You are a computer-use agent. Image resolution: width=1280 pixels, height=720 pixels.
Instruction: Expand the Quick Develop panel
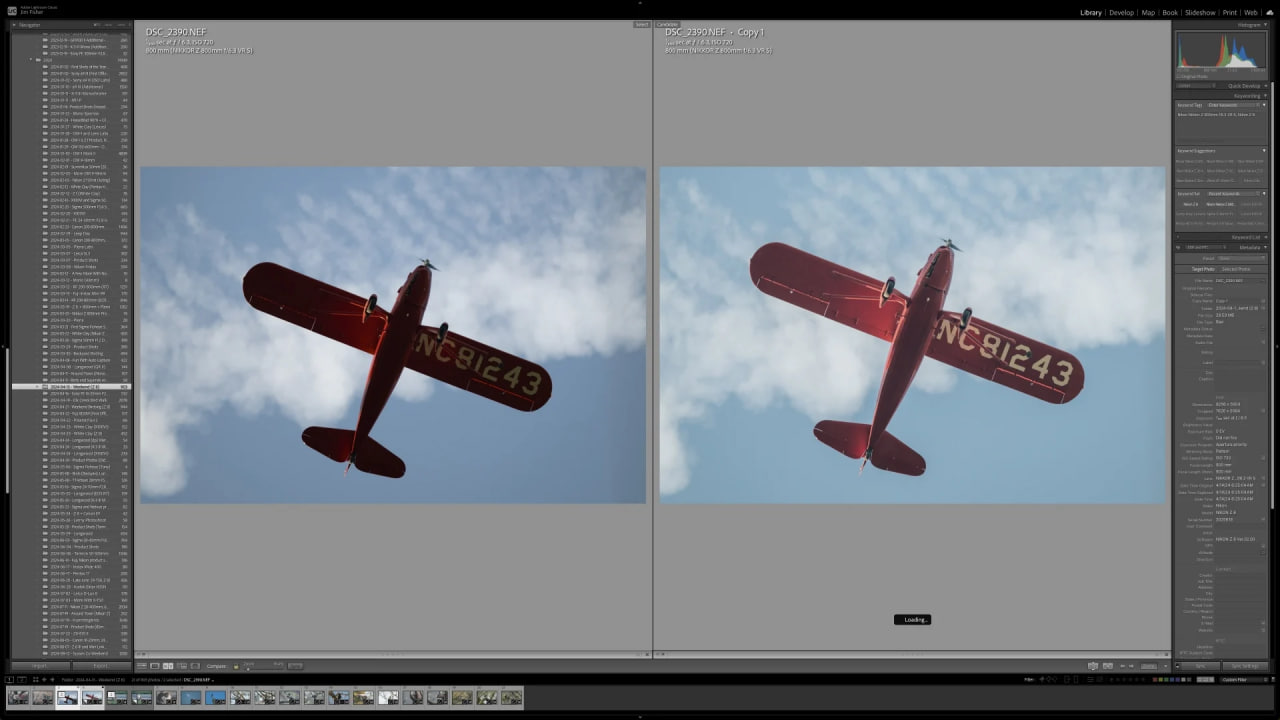click(1264, 86)
